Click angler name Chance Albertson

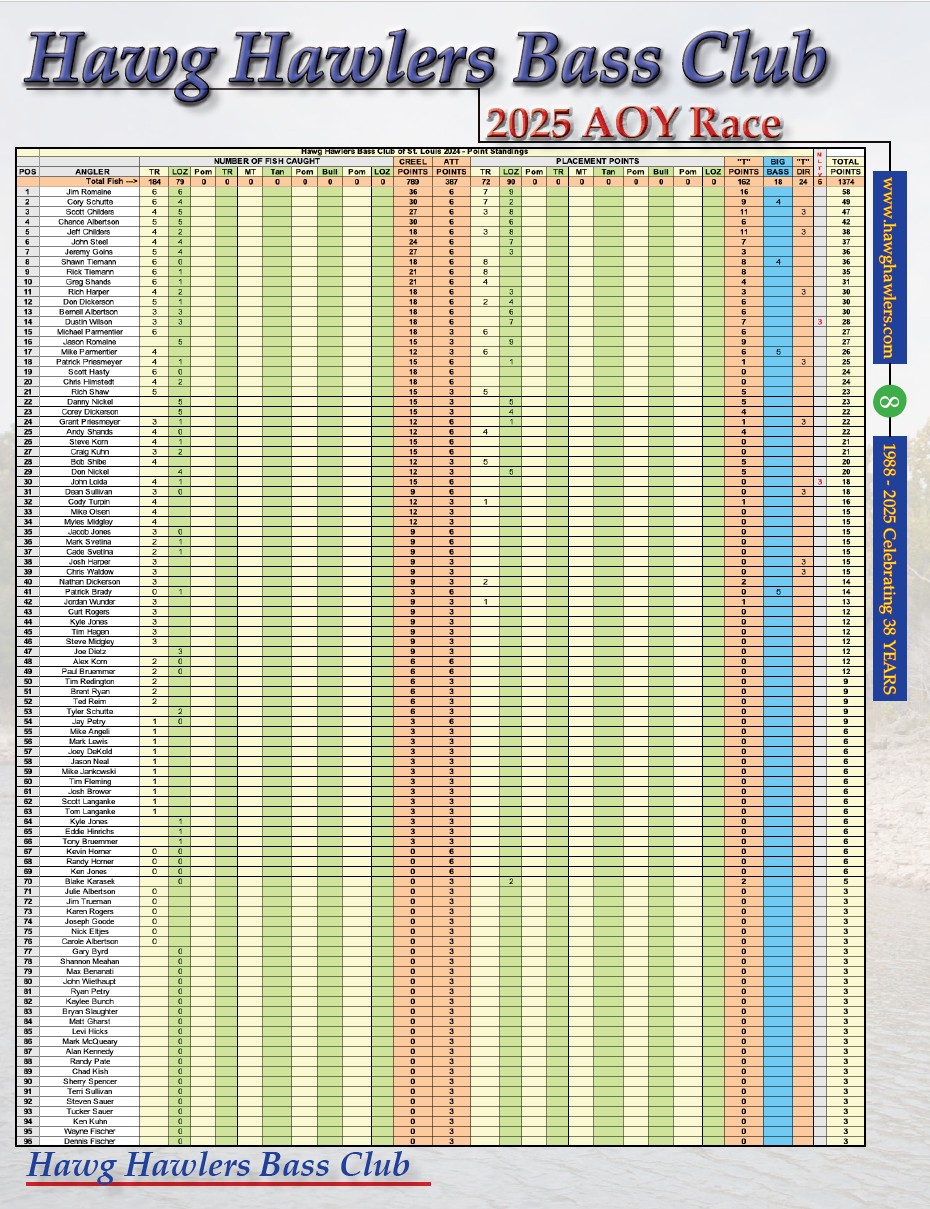tap(89, 221)
